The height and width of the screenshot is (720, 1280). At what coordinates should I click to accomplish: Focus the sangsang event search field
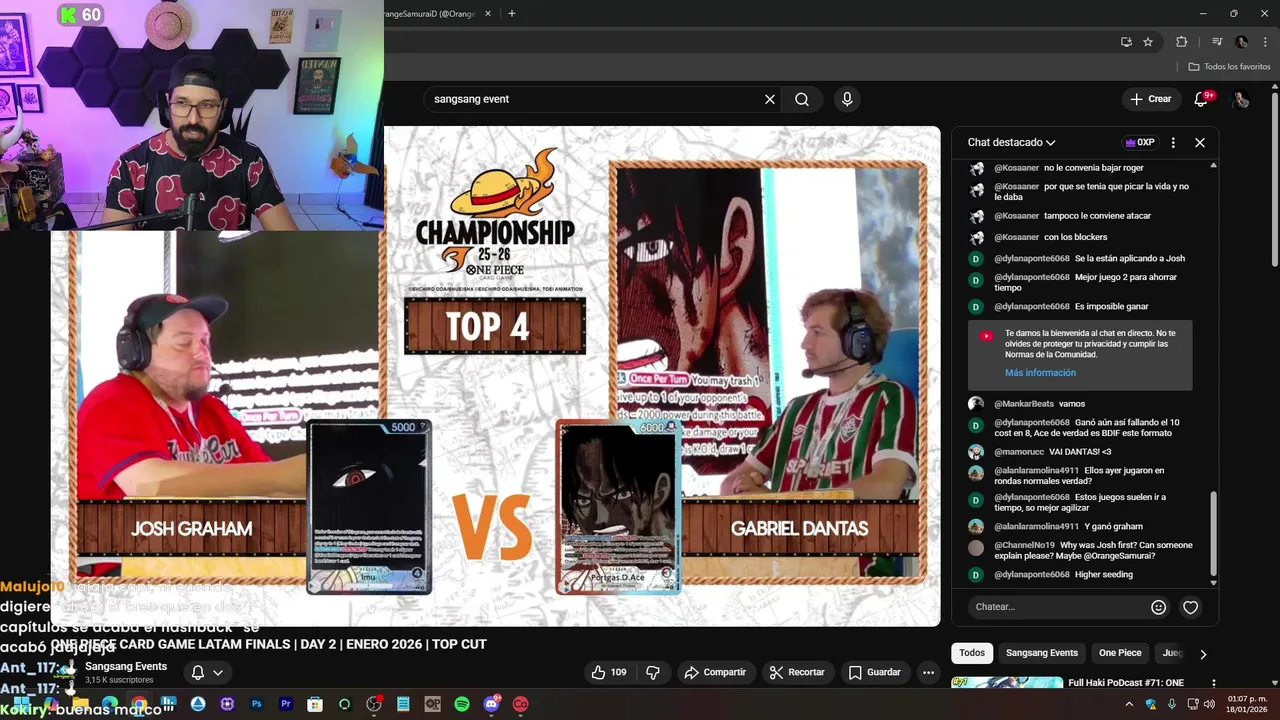tap(595, 99)
